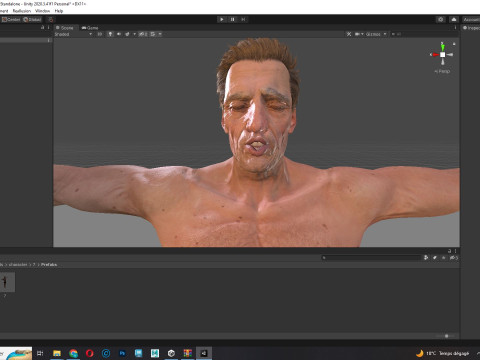Toggle the Project panel lock icon

tap(449, 251)
